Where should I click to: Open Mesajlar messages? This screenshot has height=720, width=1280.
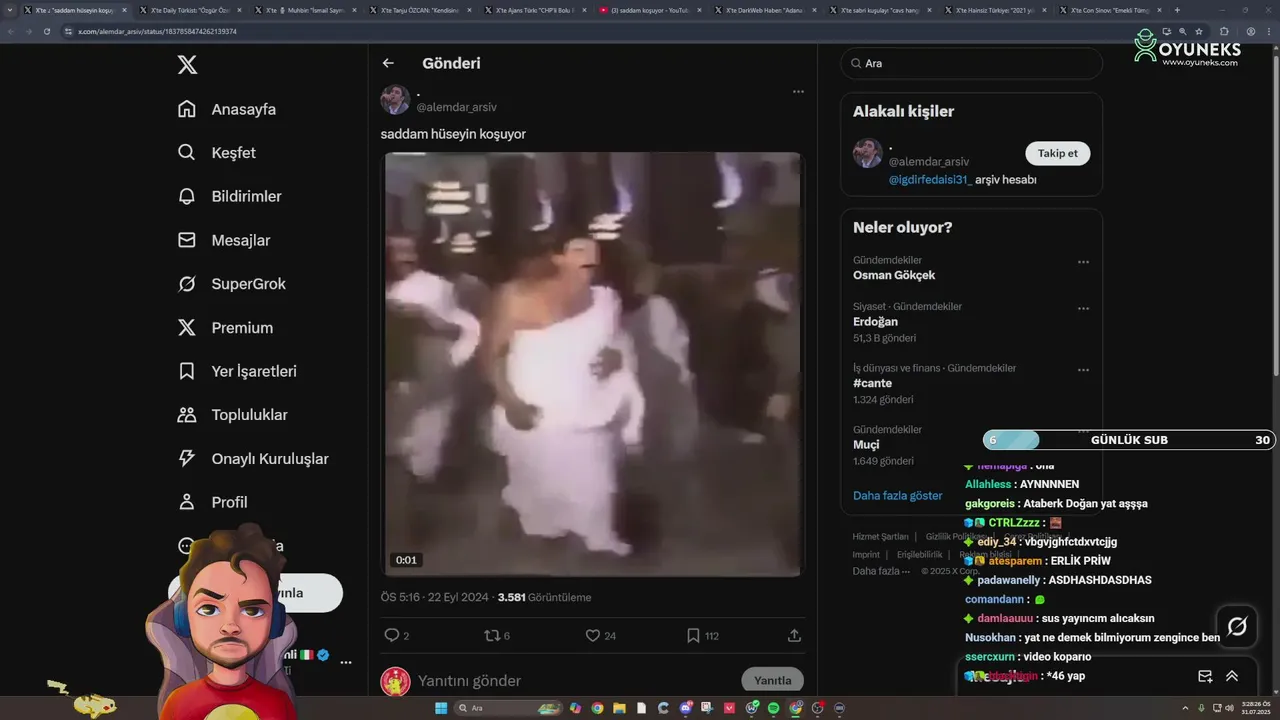pyautogui.click(x=224, y=240)
